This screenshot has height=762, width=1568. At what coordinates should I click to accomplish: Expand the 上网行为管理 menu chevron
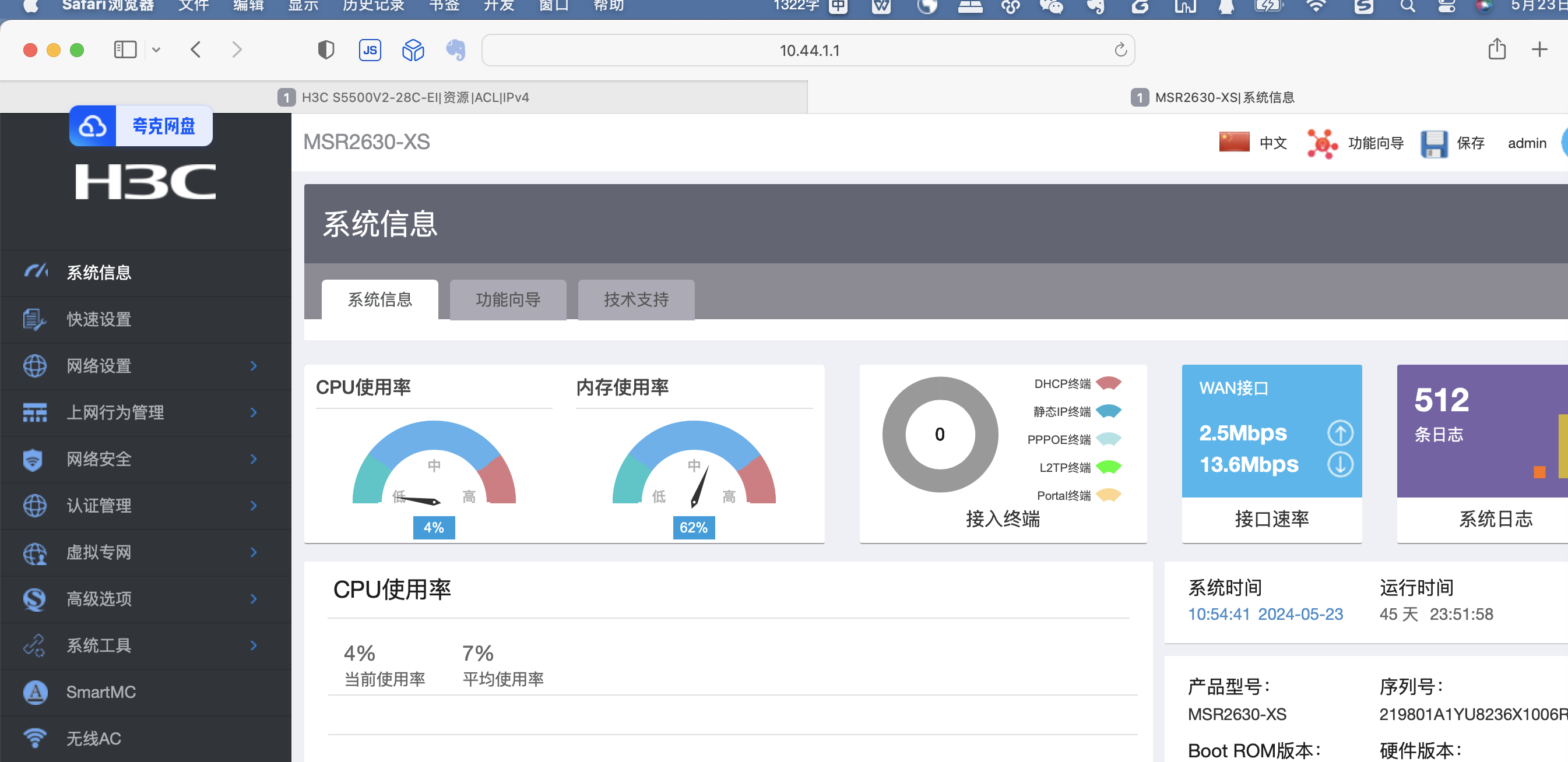pos(253,412)
